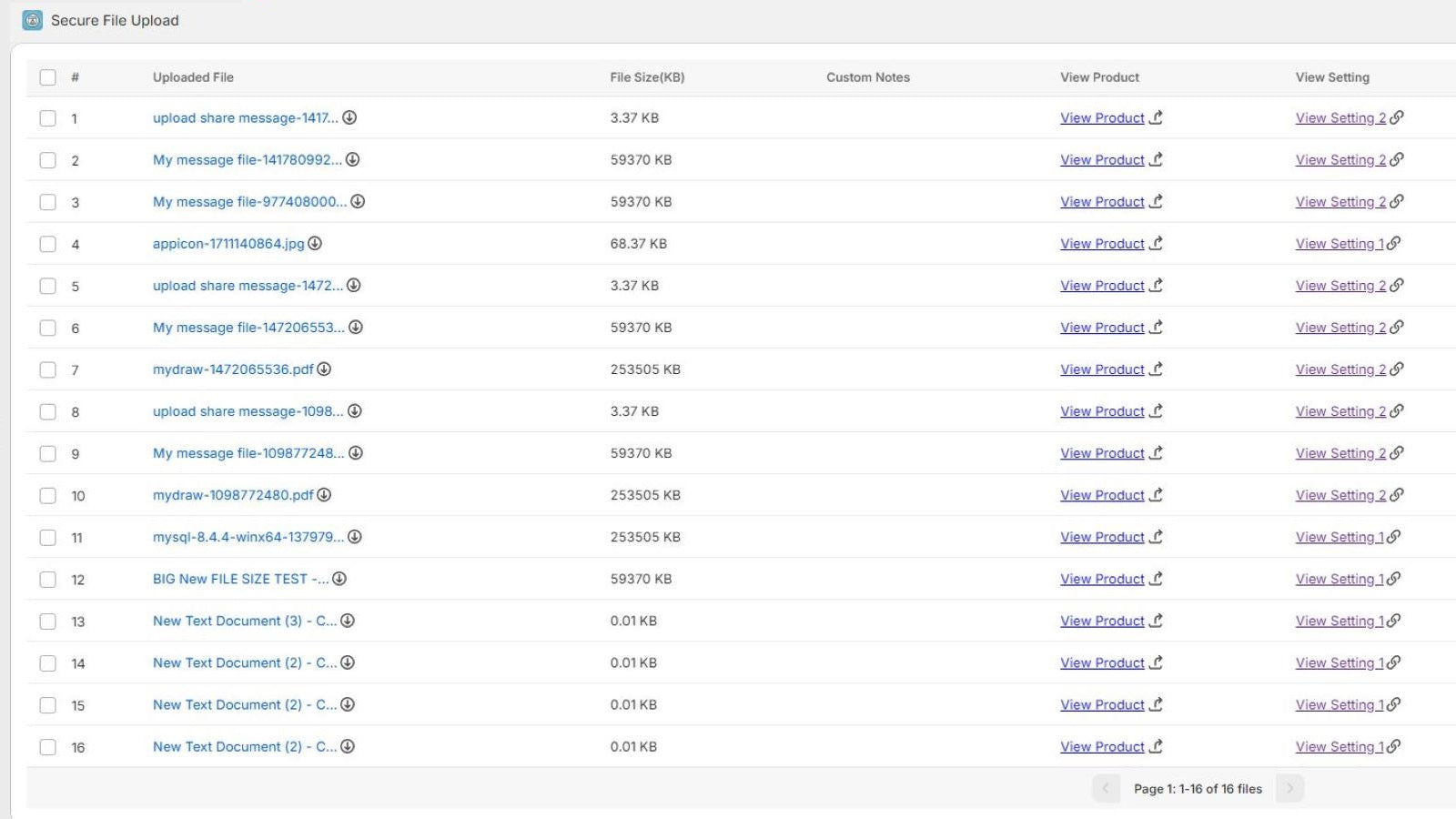Screen dimensions: 1456x819
Task: Click the Custom Notes column header
Action: click(x=868, y=77)
